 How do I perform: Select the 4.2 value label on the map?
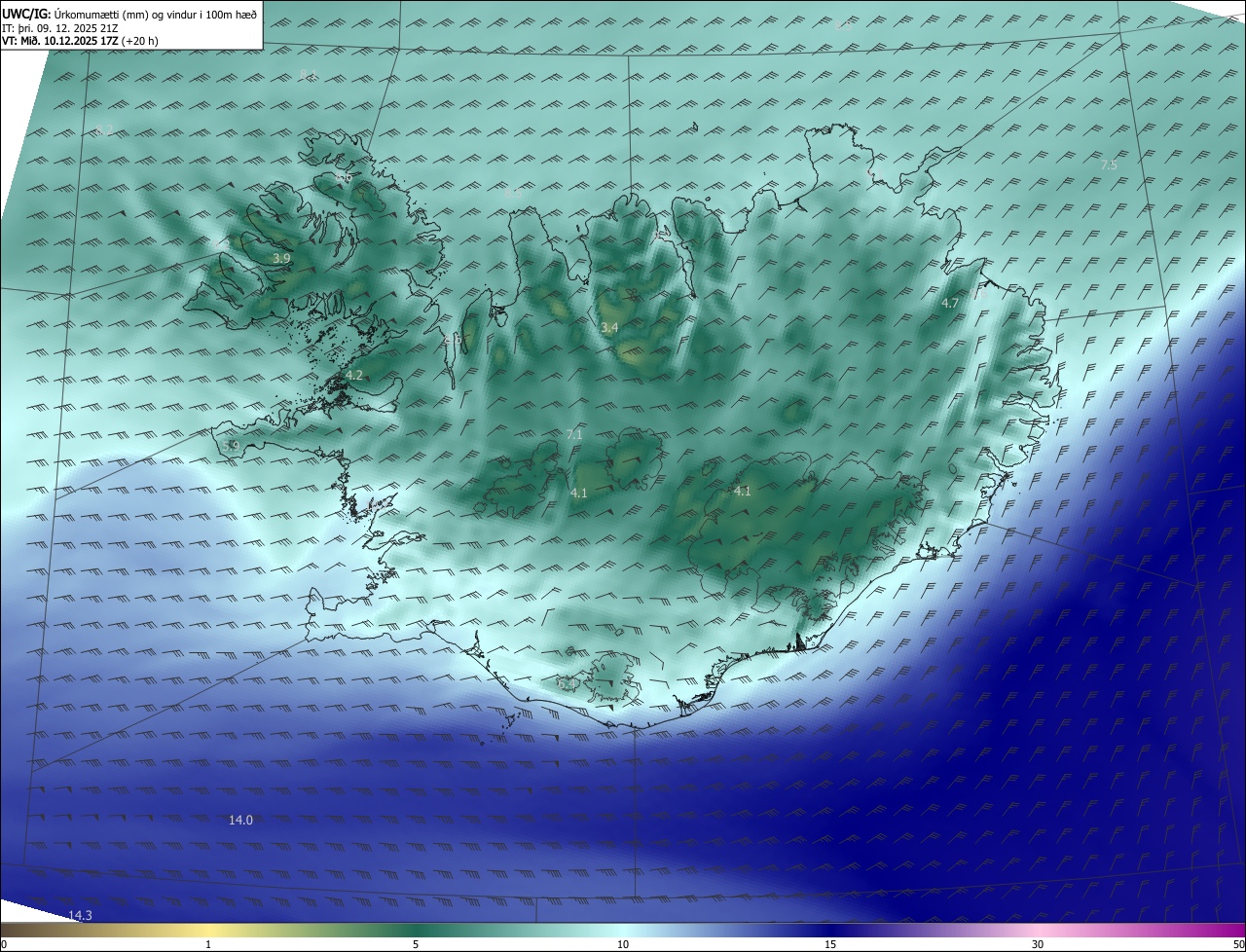pyautogui.click(x=354, y=375)
